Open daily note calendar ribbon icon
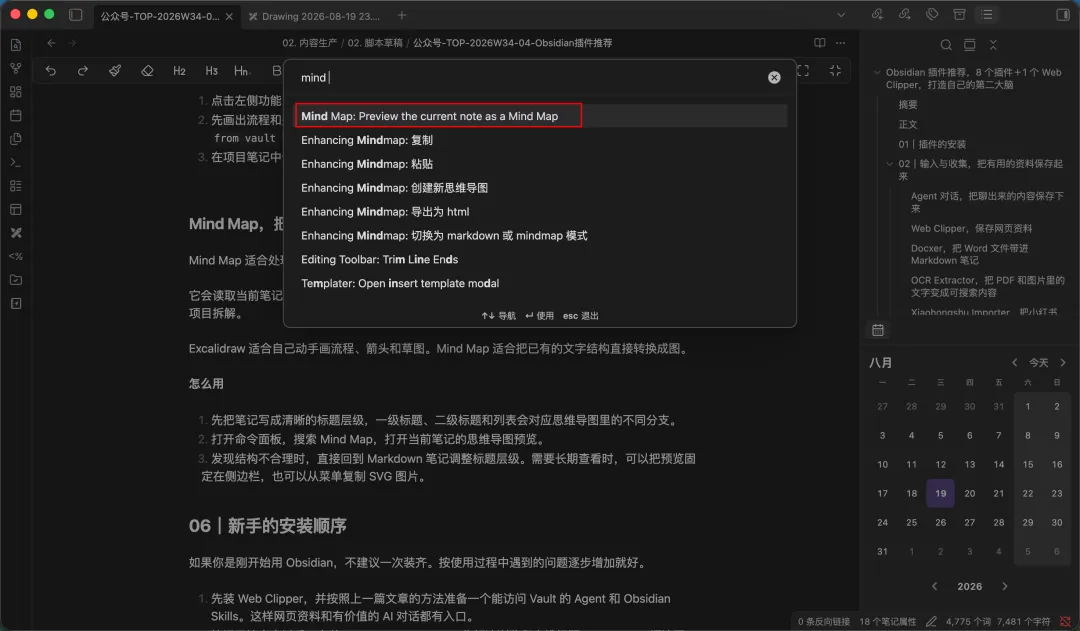The width and height of the screenshot is (1080, 631). (16, 115)
